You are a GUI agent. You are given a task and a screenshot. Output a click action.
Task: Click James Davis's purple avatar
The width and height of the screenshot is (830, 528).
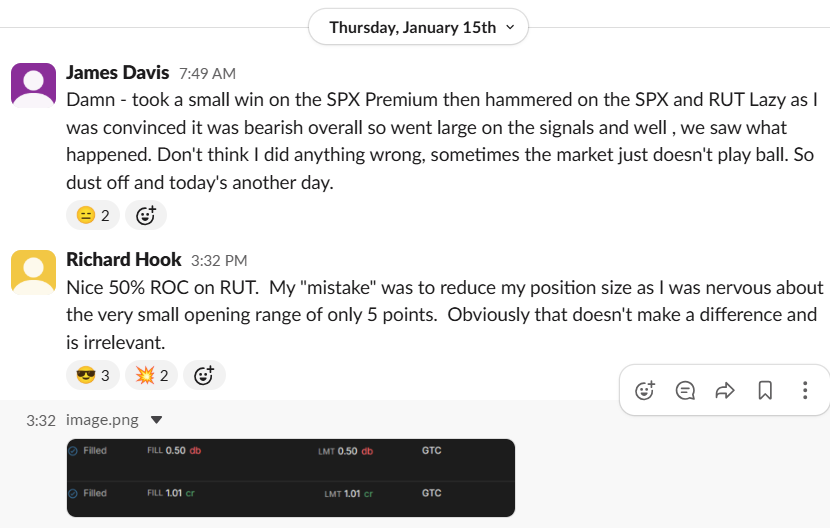tap(33, 84)
